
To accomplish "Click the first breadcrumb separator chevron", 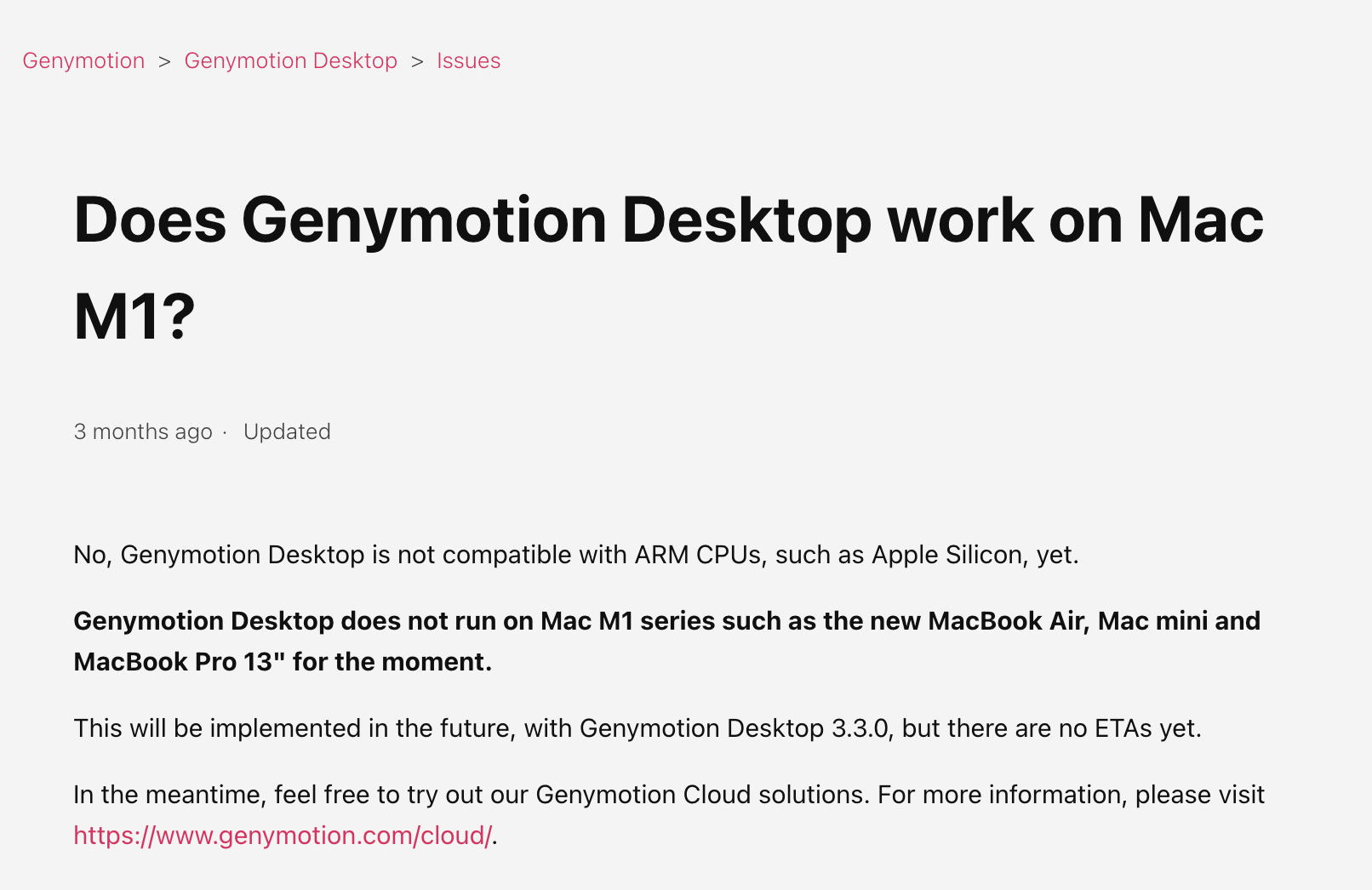I will coord(163,60).
